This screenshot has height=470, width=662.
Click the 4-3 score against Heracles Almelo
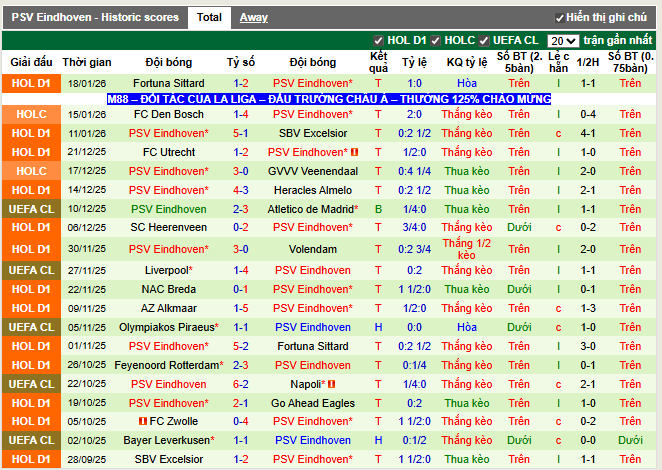pyautogui.click(x=241, y=190)
